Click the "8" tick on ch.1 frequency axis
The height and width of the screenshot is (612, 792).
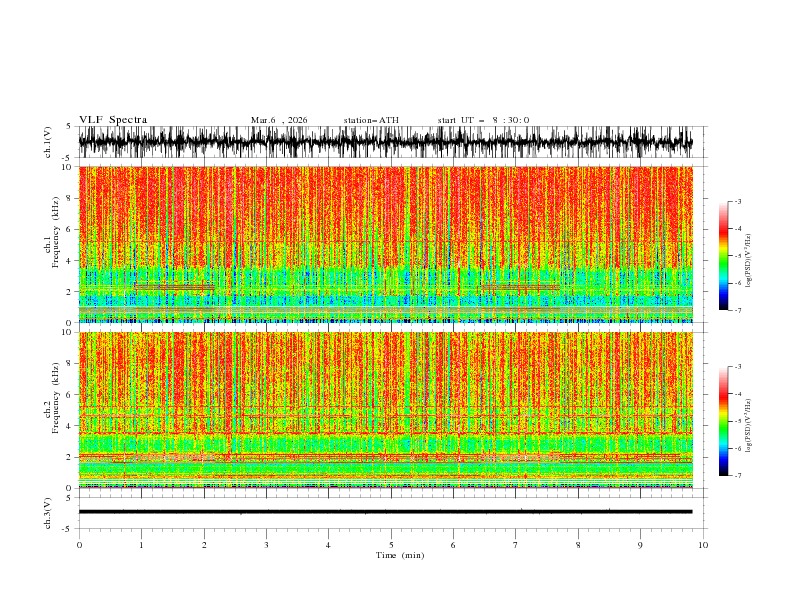pyautogui.click(x=70, y=198)
